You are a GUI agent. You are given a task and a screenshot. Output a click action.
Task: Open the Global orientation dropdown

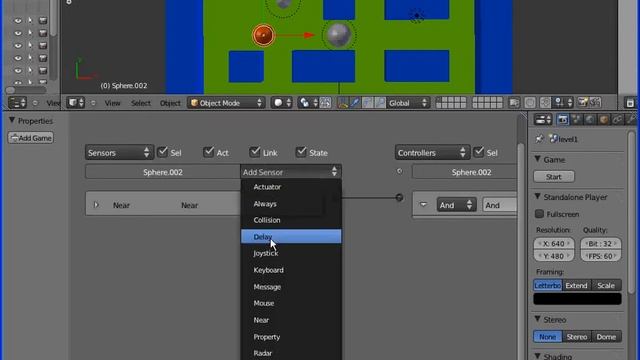point(408,103)
